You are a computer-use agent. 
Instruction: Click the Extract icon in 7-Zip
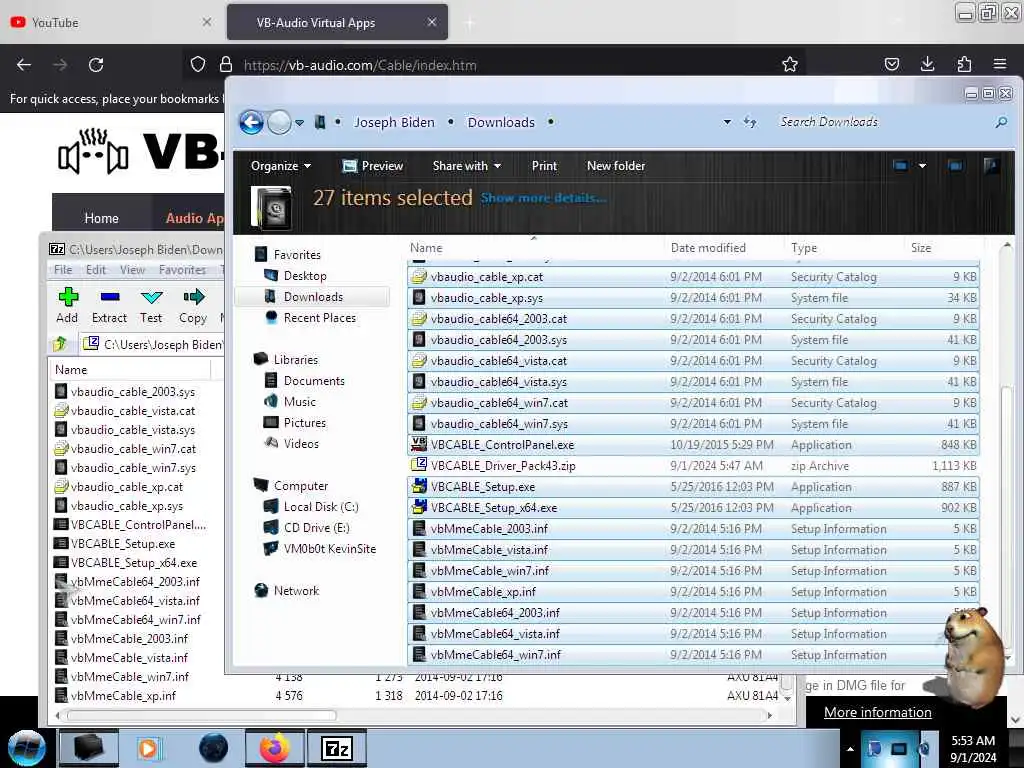coord(109,297)
